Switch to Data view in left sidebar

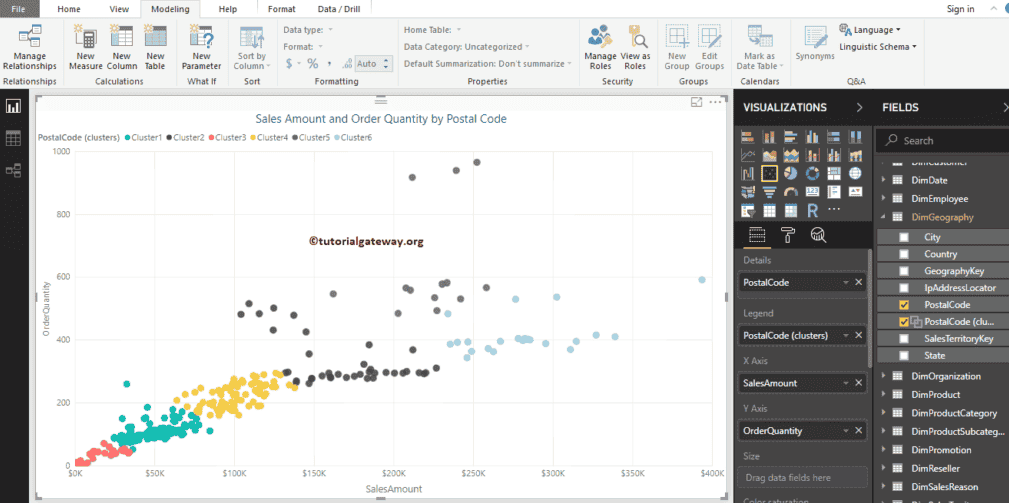tap(14, 138)
